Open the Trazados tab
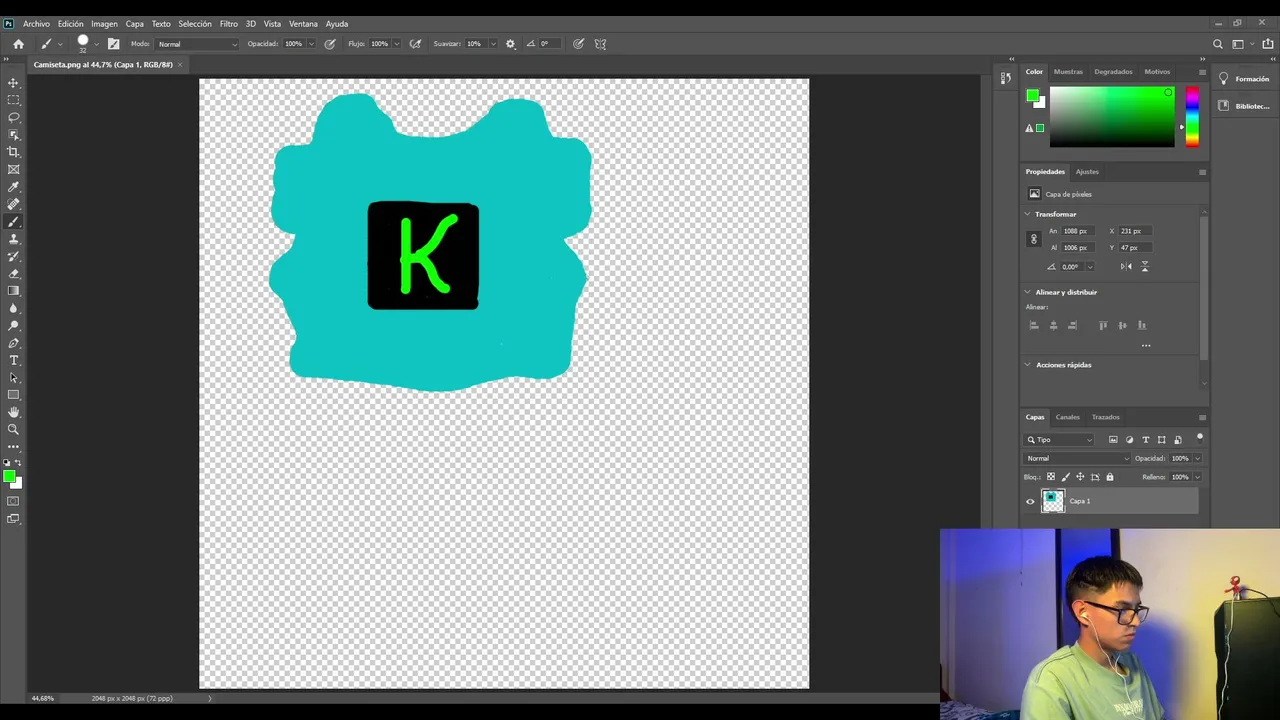The image size is (1280, 720). coord(1105,417)
